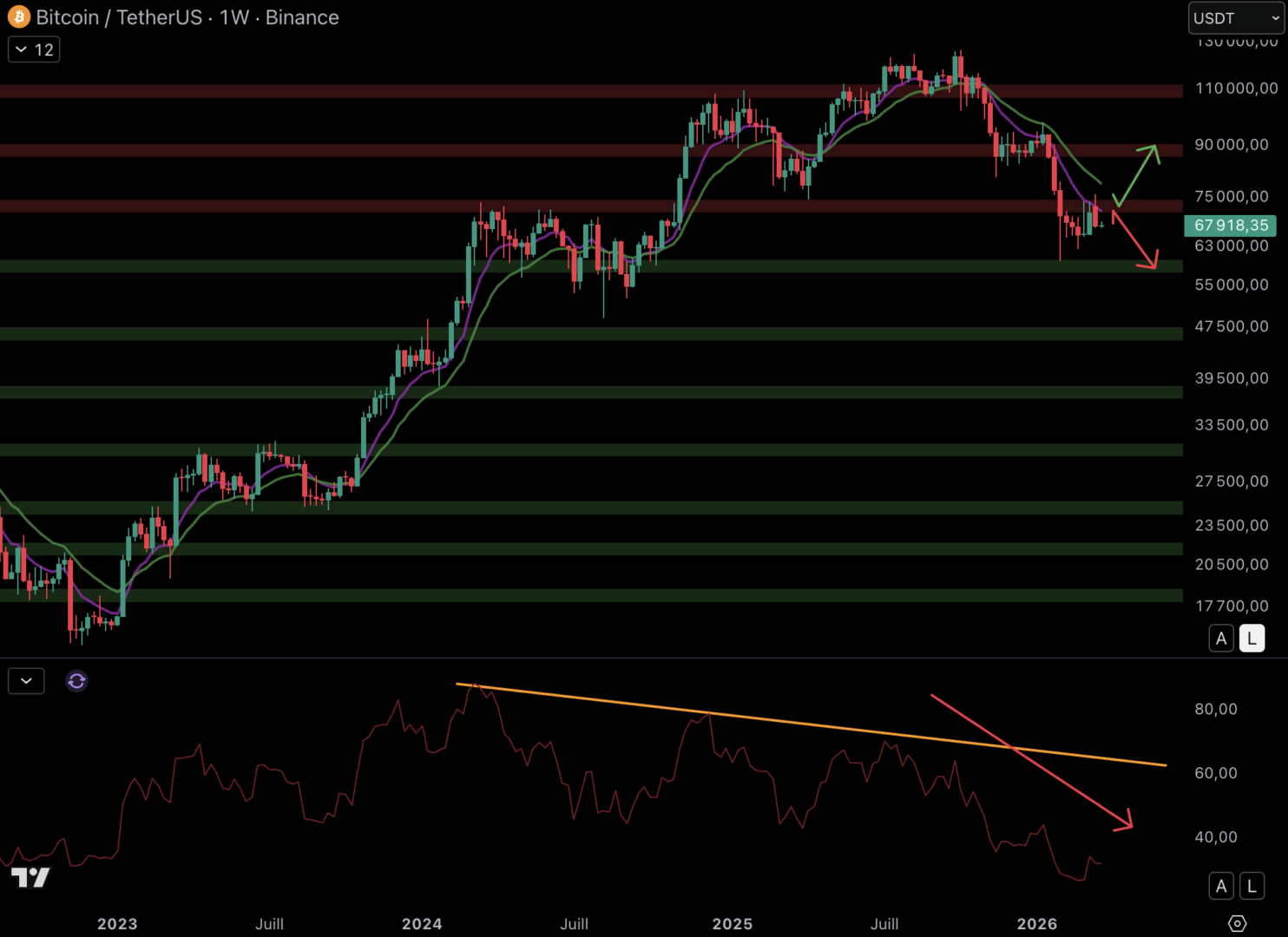Screen dimensions: 1288x937
Task: Click the TradingView watermark logo
Action: point(31,878)
